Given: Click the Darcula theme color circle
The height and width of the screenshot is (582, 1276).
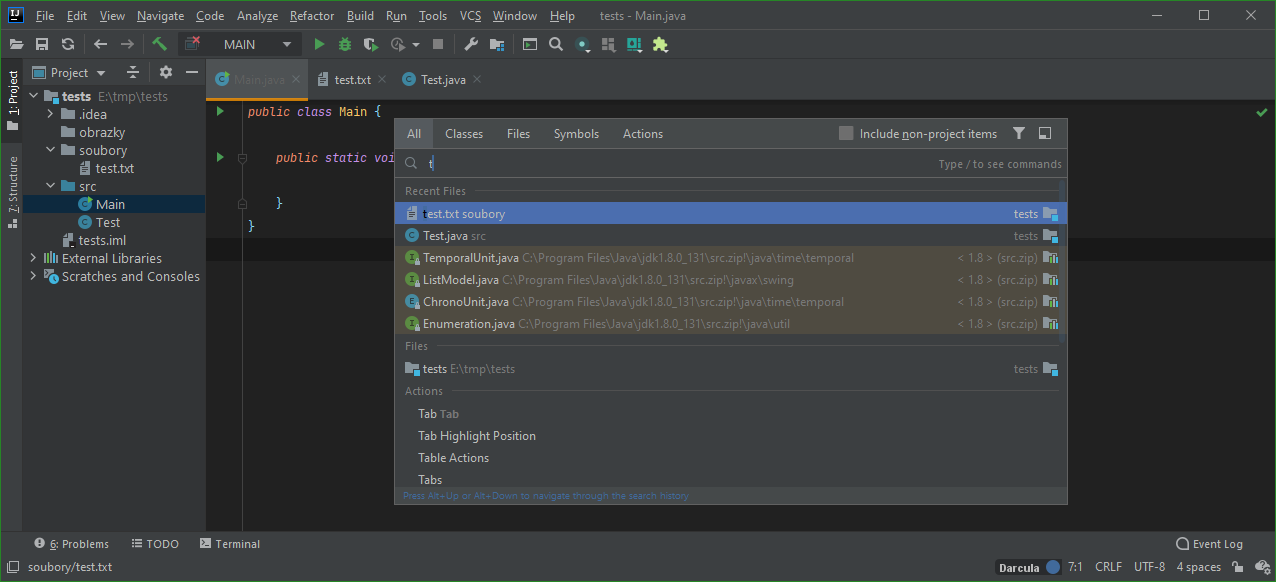Looking at the screenshot, I should (1054, 566).
